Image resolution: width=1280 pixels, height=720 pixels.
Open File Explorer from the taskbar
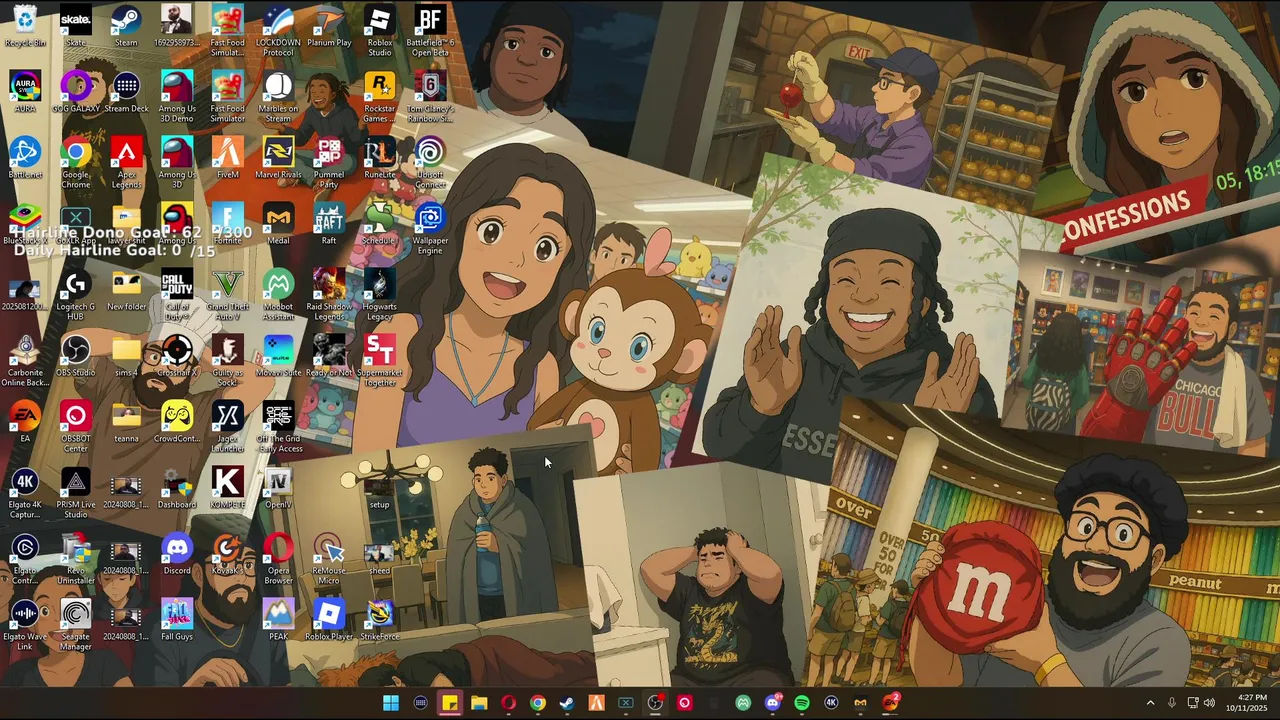click(479, 703)
